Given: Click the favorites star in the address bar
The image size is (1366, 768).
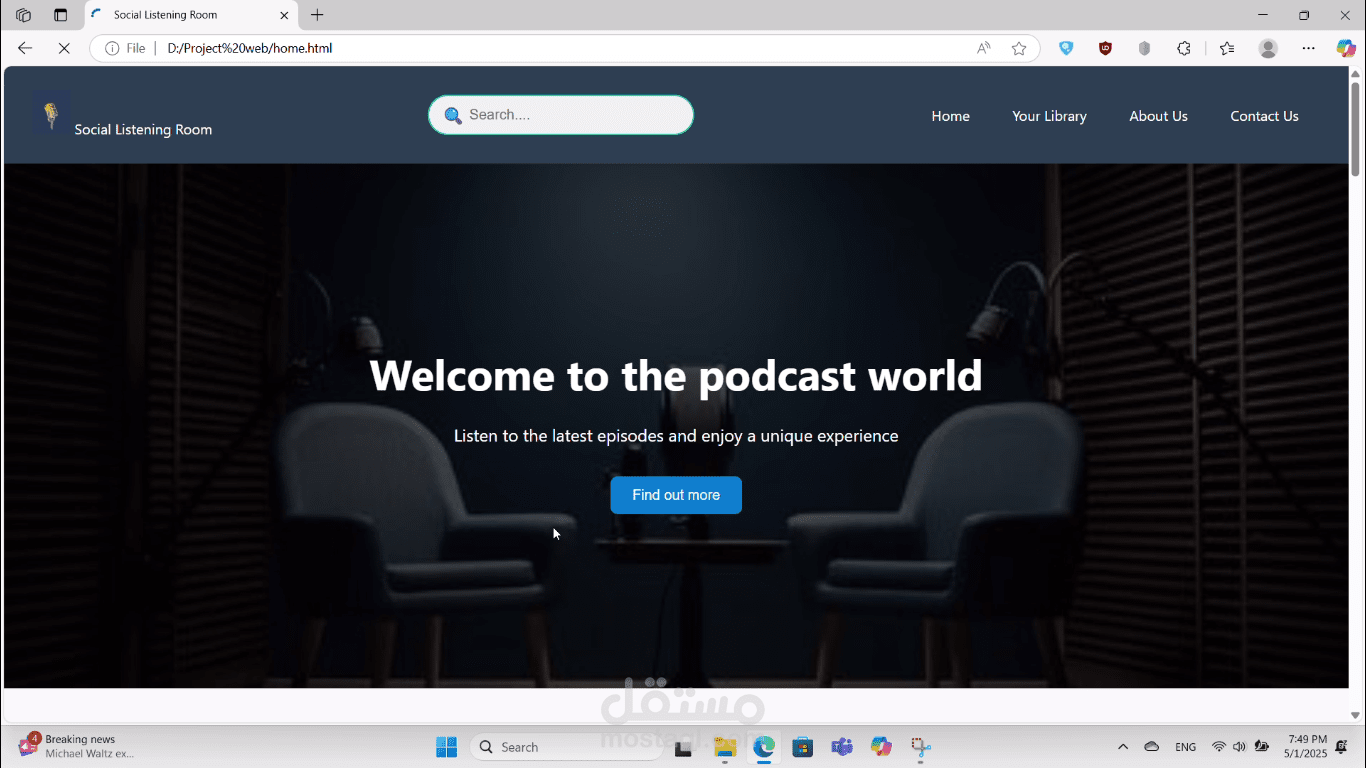Looking at the screenshot, I should point(1019,48).
